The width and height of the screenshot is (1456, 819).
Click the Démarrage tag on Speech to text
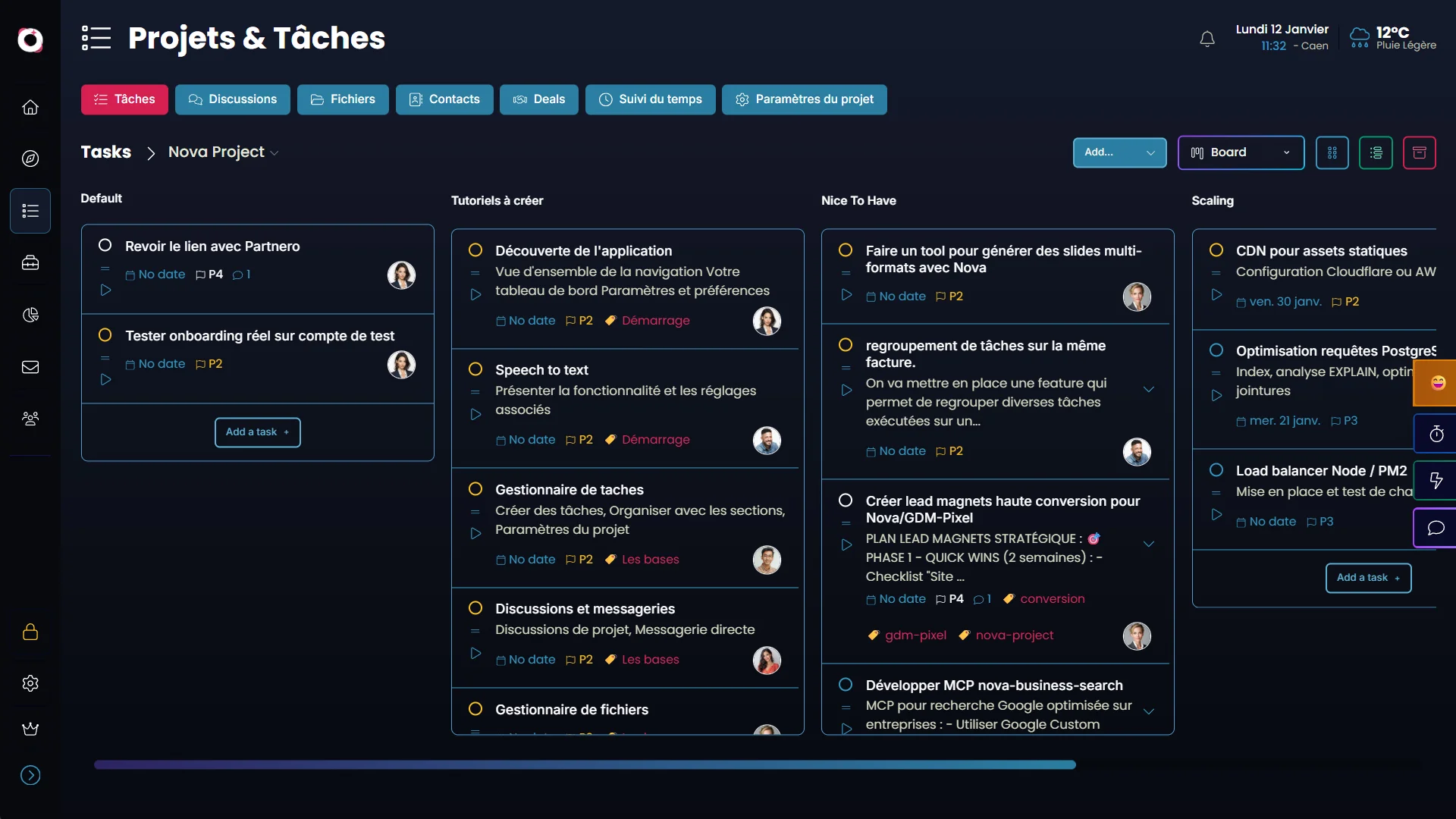coord(655,440)
